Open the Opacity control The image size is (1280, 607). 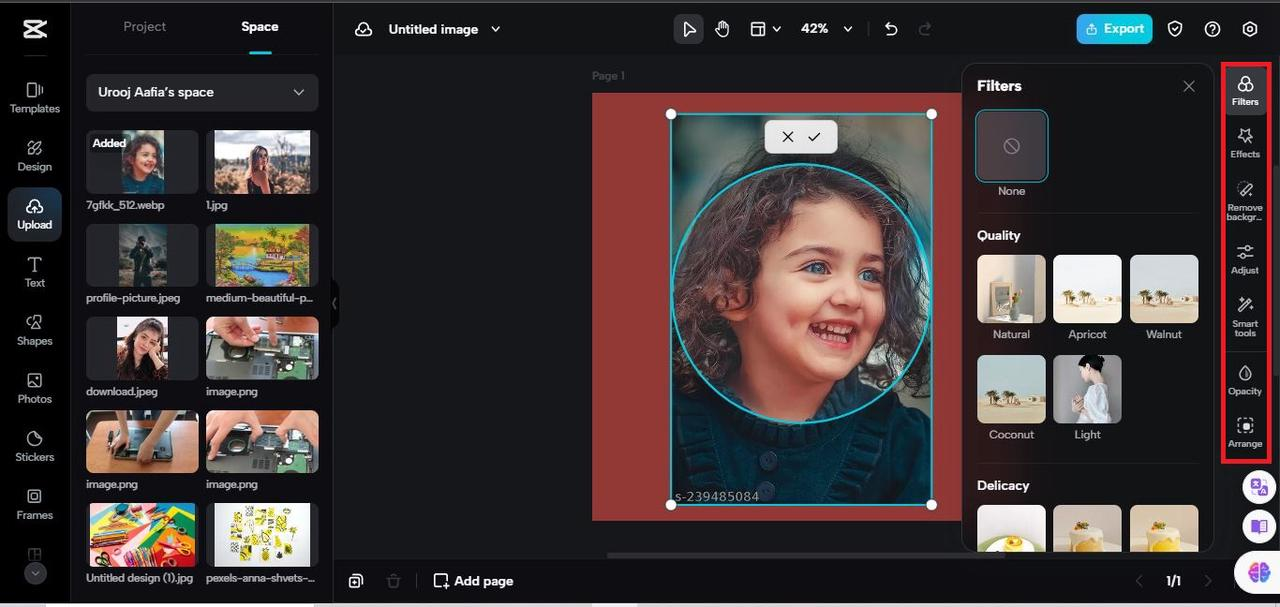pyautogui.click(x=1245, y=380)
